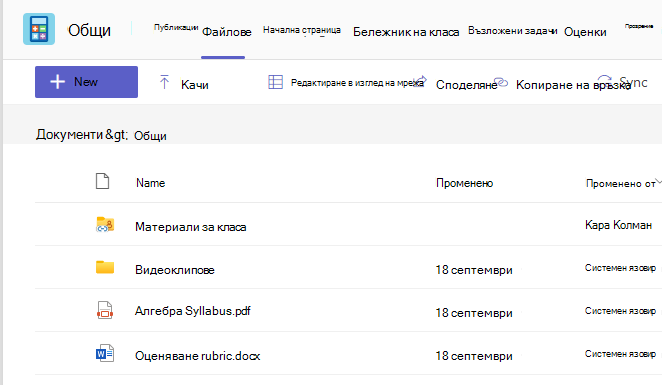The height and width of the screenshot is (385, 662).
Task: Click Документи in the breadcrumb
Action: click(x=69, y=134)
